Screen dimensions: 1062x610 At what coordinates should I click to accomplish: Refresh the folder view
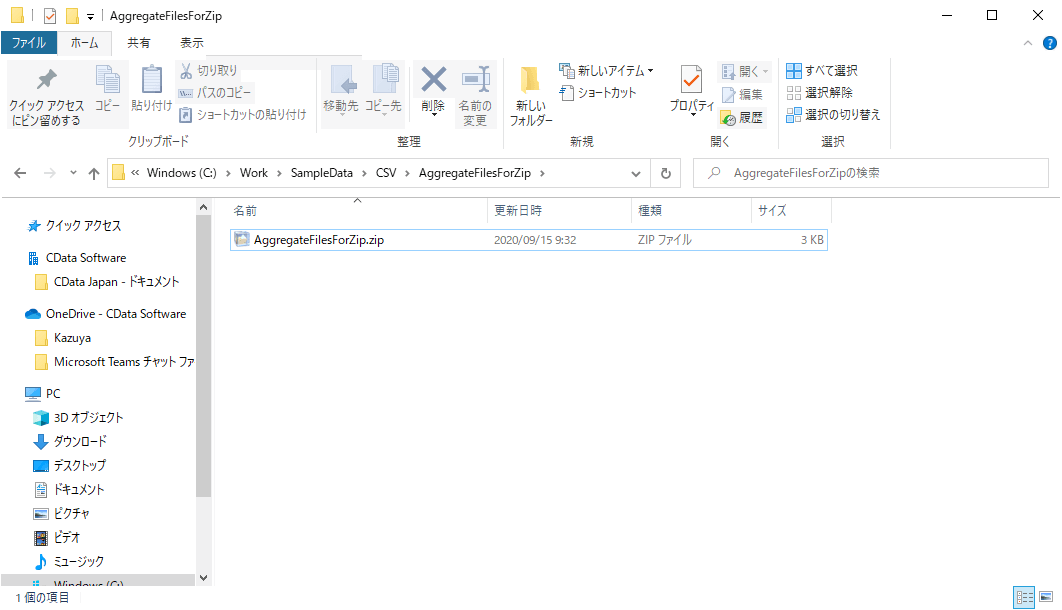click(x=666, y=173)
